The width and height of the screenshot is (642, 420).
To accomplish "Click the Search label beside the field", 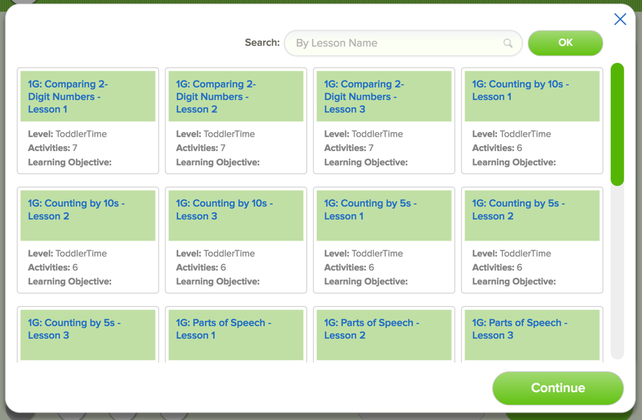I will [x=262, y=43].
